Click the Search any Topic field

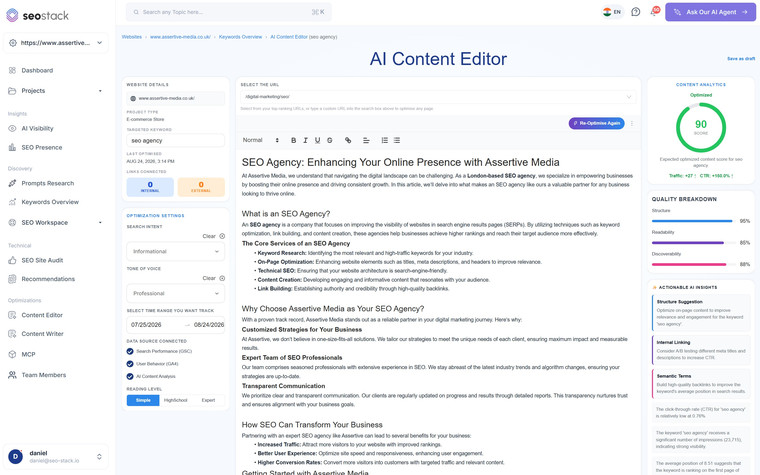[x=229, y=12]
